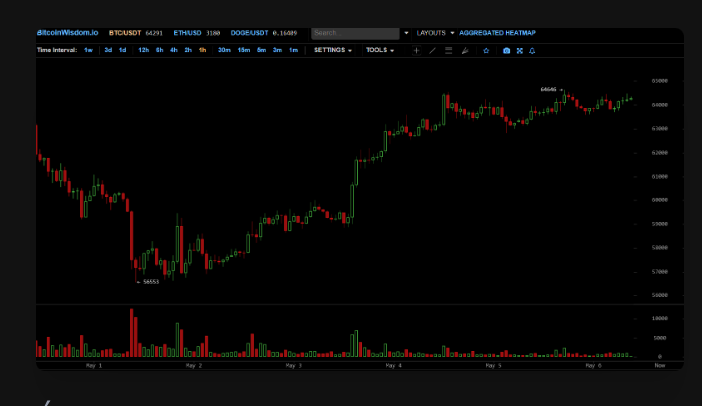702x406 pixels.
Task: Select the crosshair cursor tool
Action: click(417, 50)
